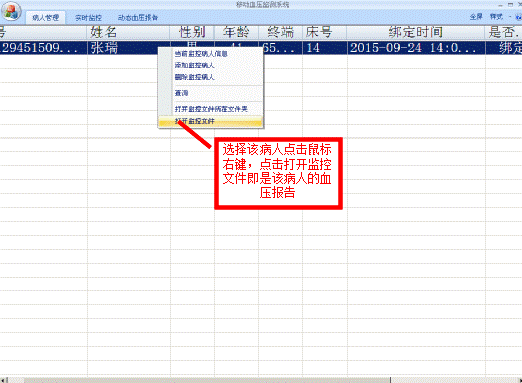Click the help icon in the ribbon corner
Viewport: 522px width, 383px height.
(518, 17)
